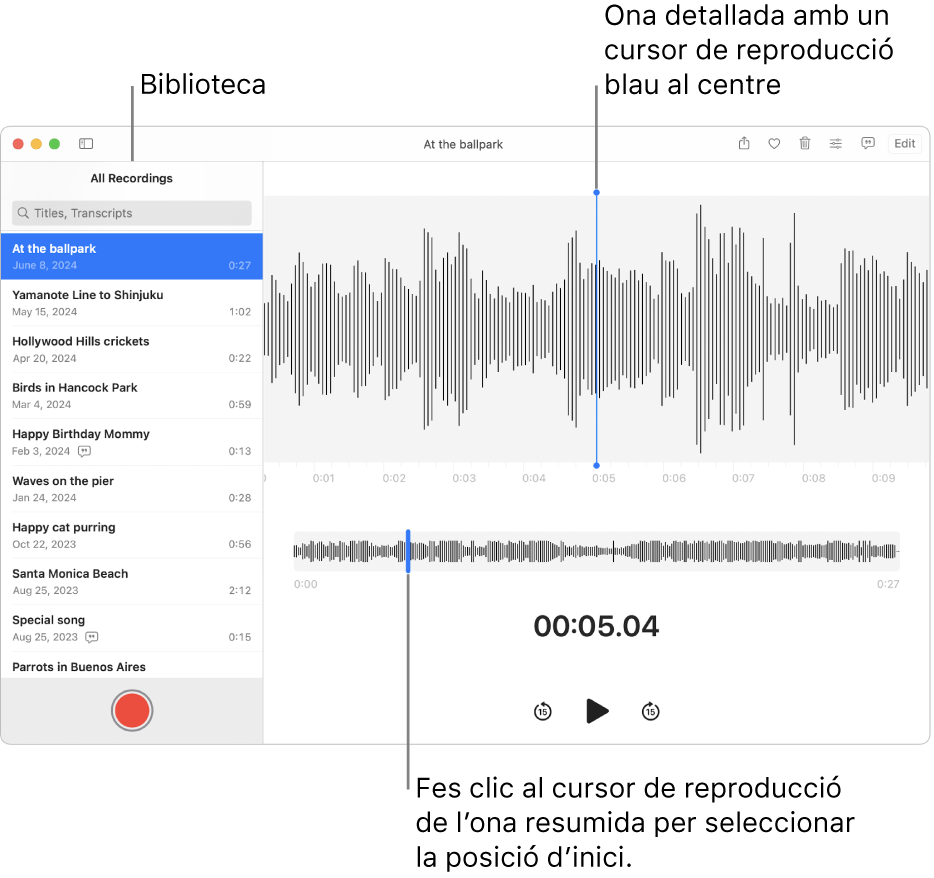Open the Santa Monica Beach recording
Viewport: 934px width, 878px height.
(x=132, y=582)
